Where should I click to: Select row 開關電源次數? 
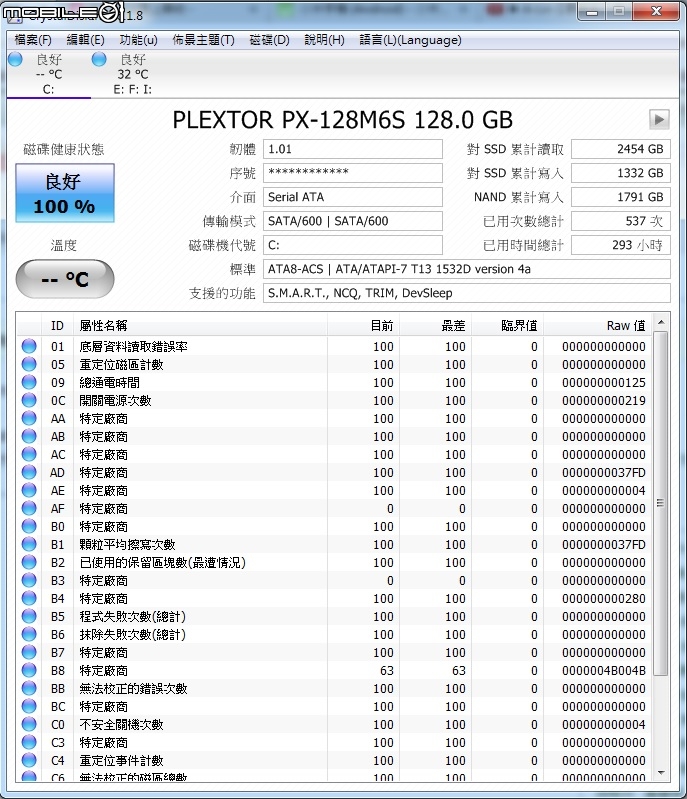(334, 401)
